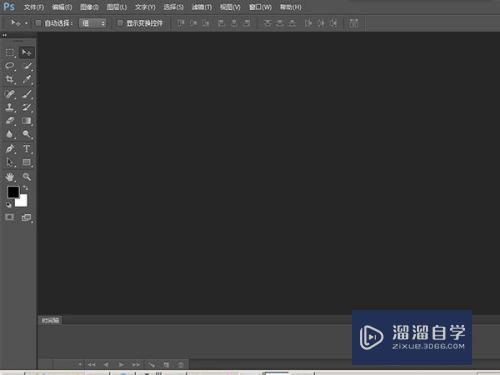The width and height of the screenshot is (500, 375).
Task: Select the History Brush tool
Action: [x=27, y=107]
